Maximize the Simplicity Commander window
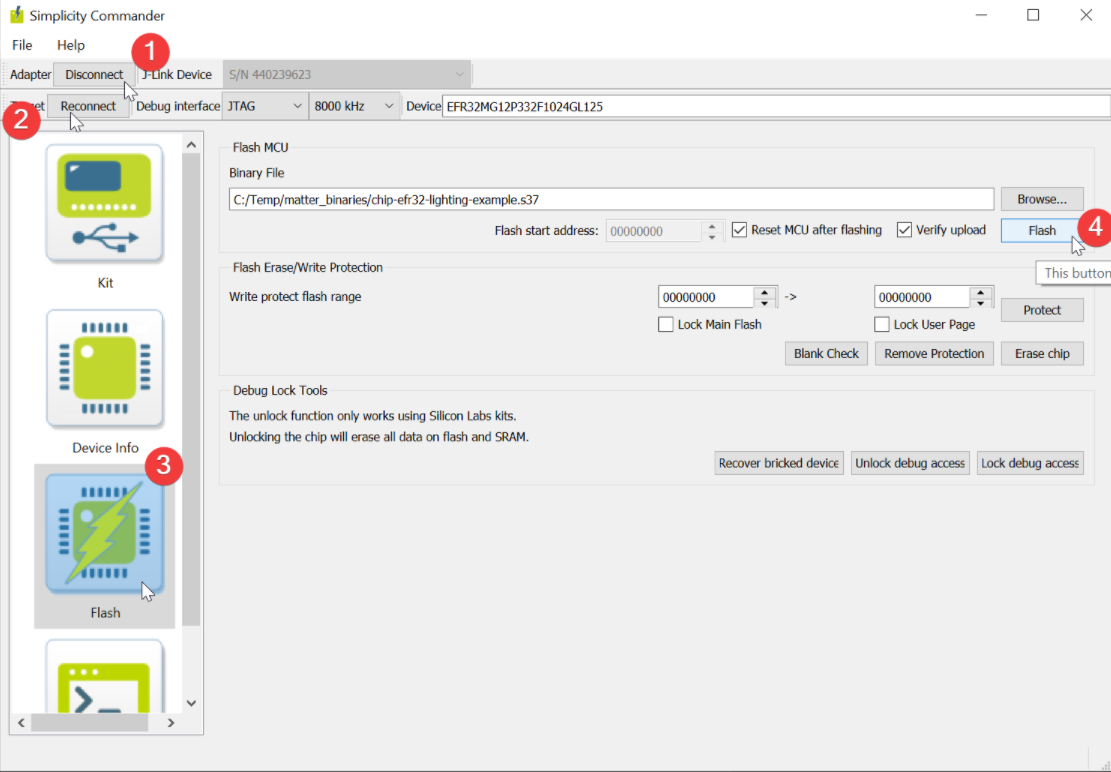Screen dimensions: 1111x772 (1033, 15)
